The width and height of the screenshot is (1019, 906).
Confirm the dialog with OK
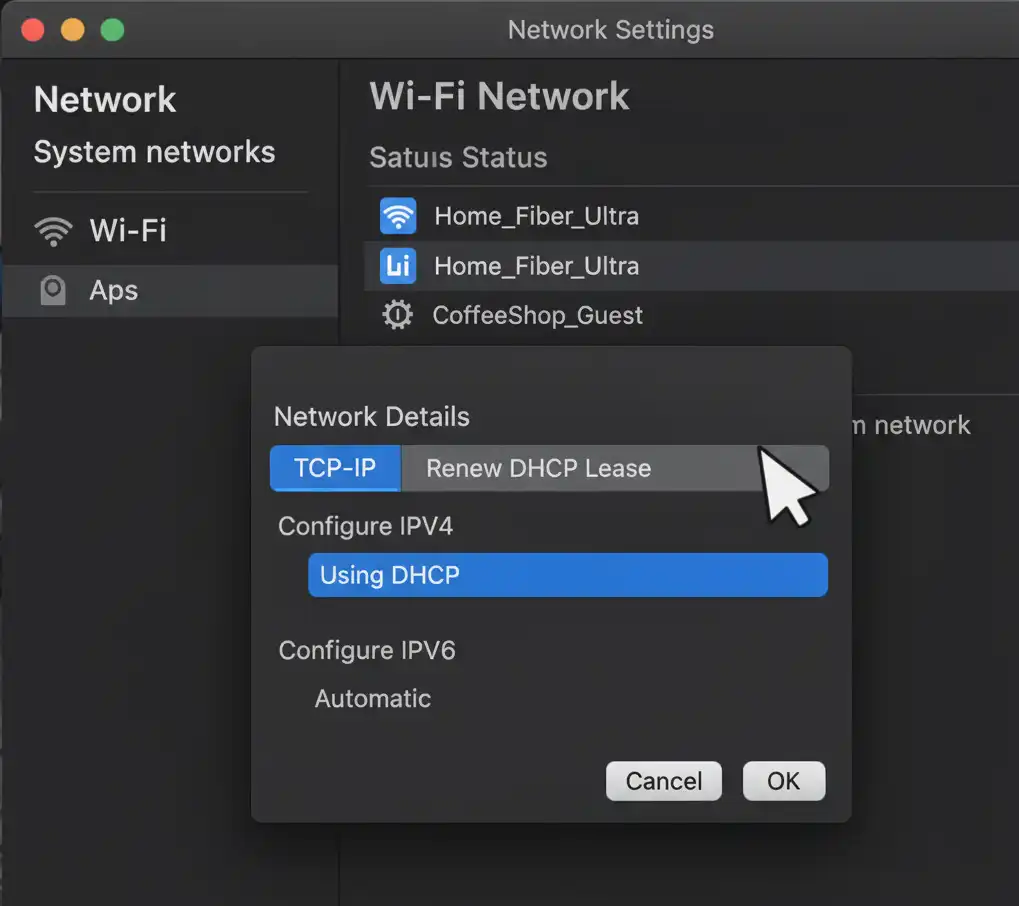point(783,781)
